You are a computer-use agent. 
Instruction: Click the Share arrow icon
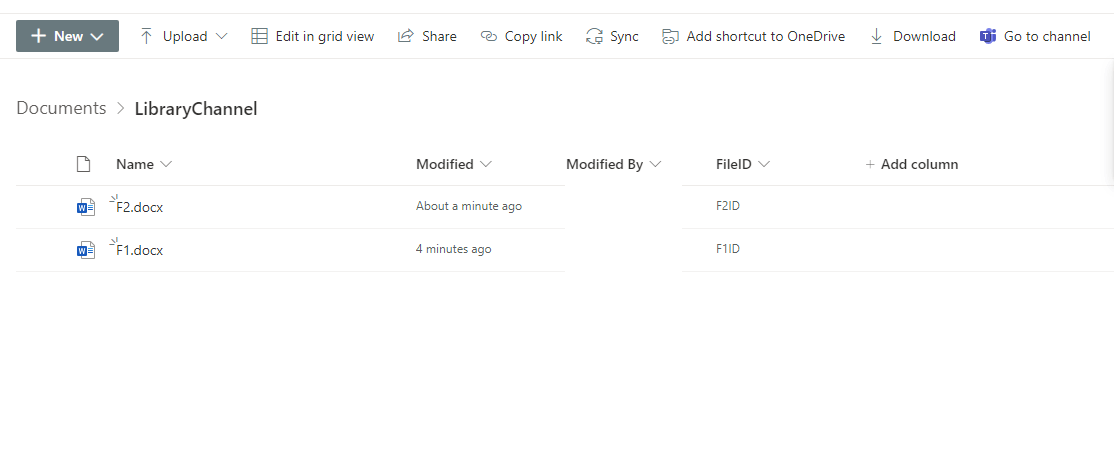(x=406, y=36)
